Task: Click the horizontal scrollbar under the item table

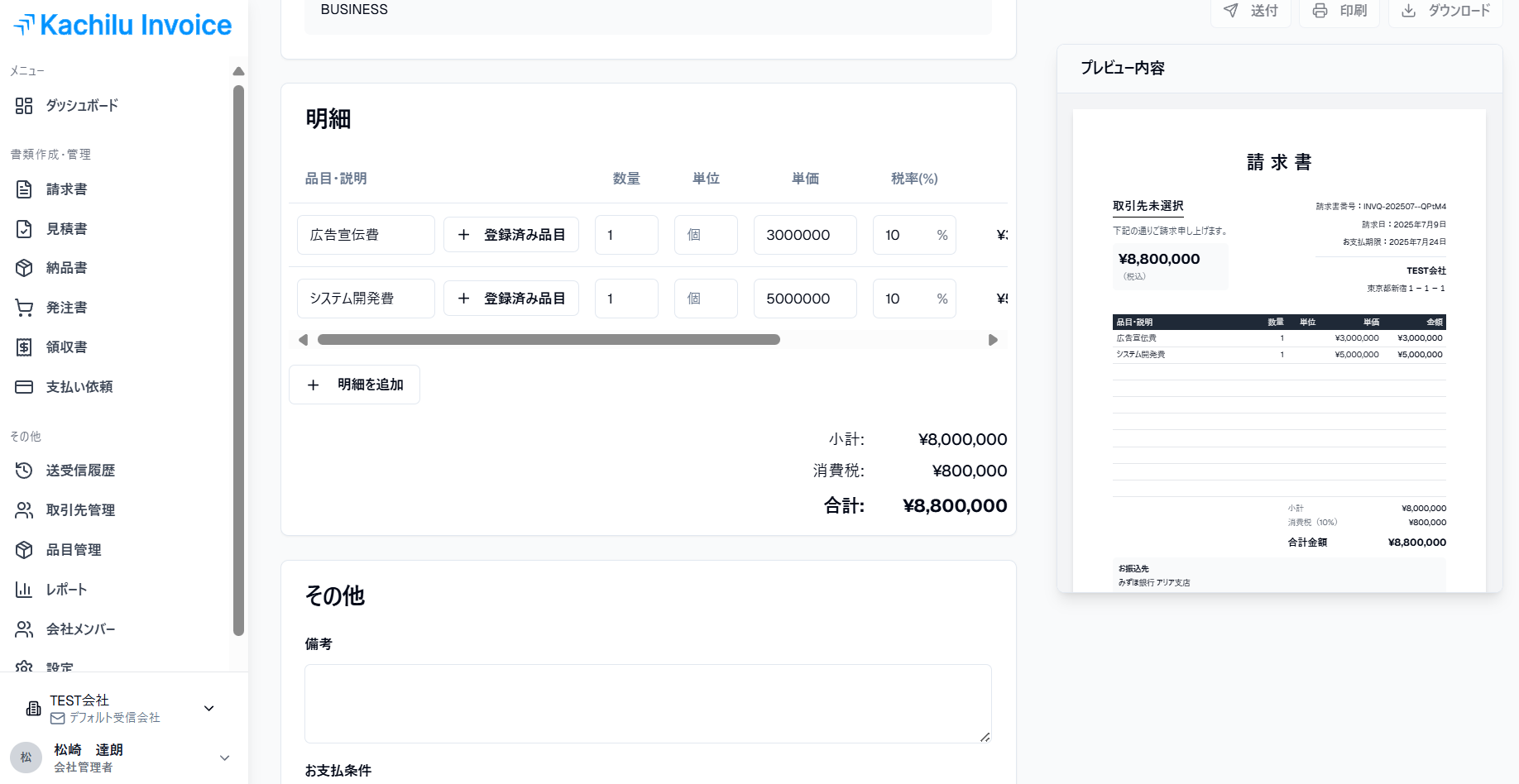Action: tap(549, 340)
